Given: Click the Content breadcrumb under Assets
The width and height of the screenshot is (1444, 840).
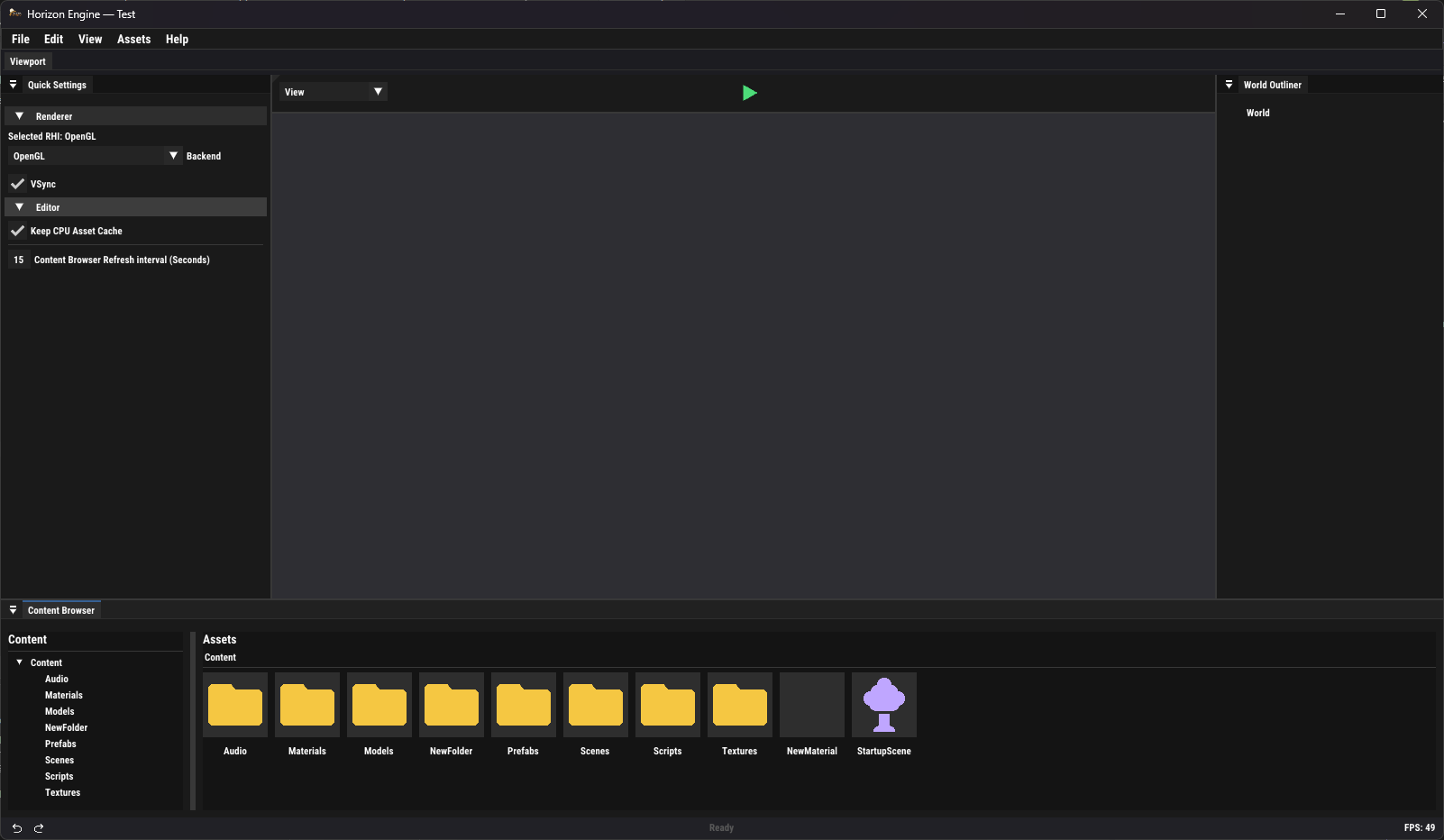Looking at the screenshot, I should pyautogui.click(x=220, y=657).
